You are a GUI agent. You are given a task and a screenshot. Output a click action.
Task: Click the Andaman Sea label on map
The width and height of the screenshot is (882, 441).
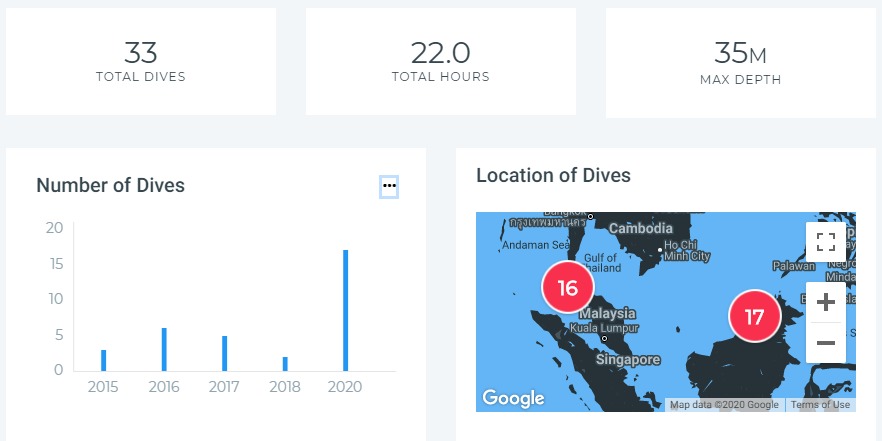536,245
